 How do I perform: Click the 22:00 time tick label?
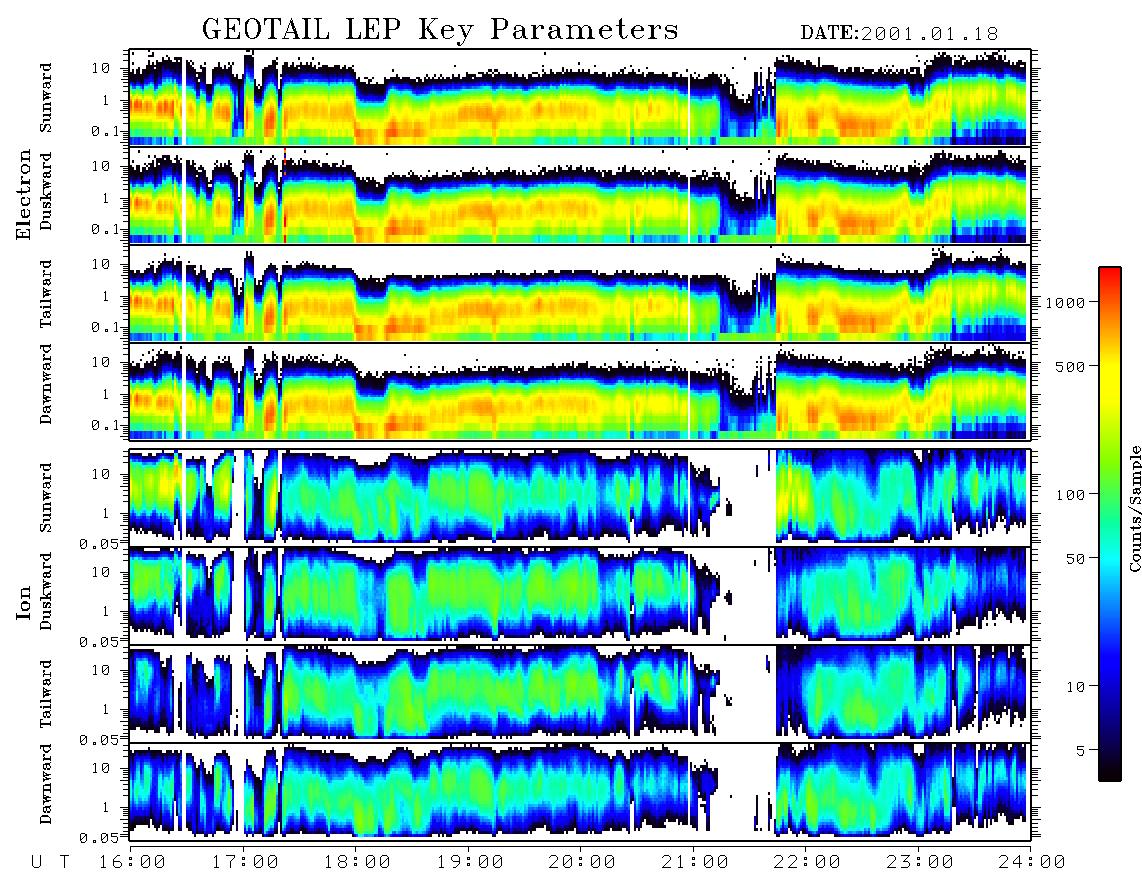pos(807,862)
